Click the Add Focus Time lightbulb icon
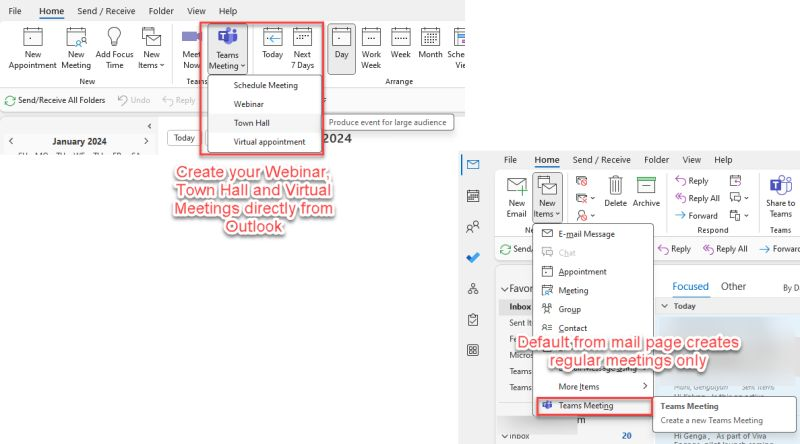This screenshot has height=444, width=800. coord(114,37)
